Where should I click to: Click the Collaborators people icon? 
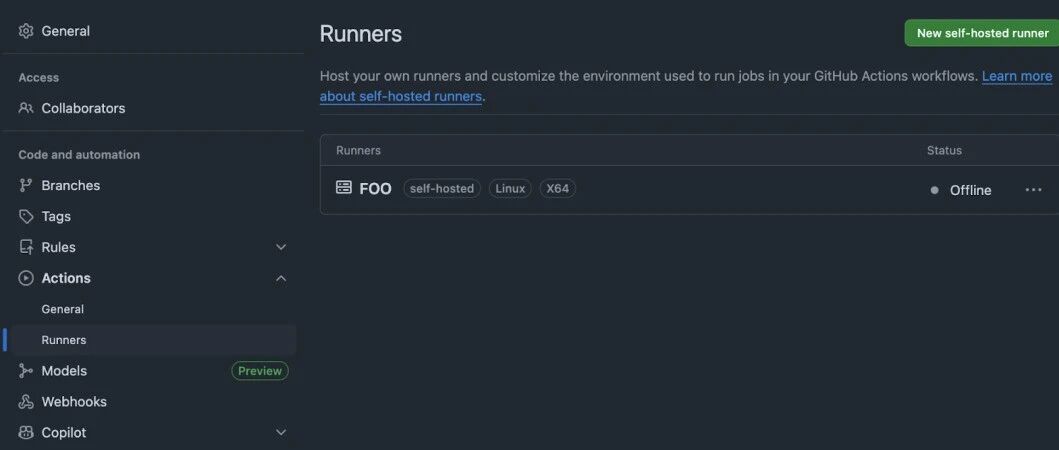coord(26,108)
